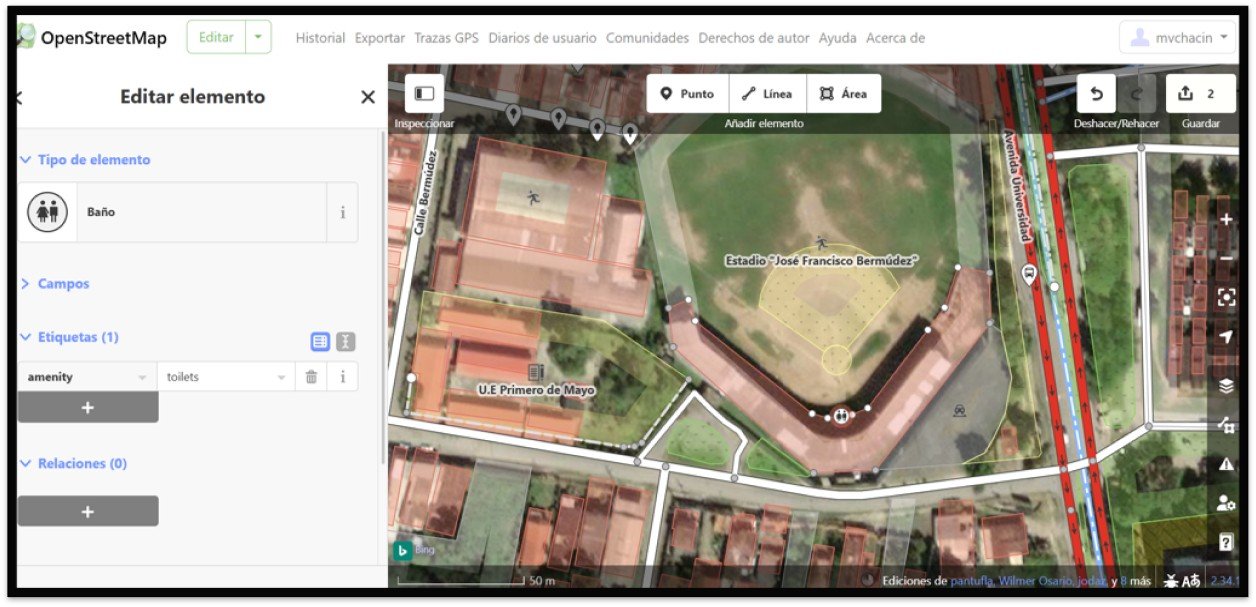Open the Historial menu item
Image resolution: width=1256 pixels, height=607 pixels.
pyautogui.click(x=320, y=38)
